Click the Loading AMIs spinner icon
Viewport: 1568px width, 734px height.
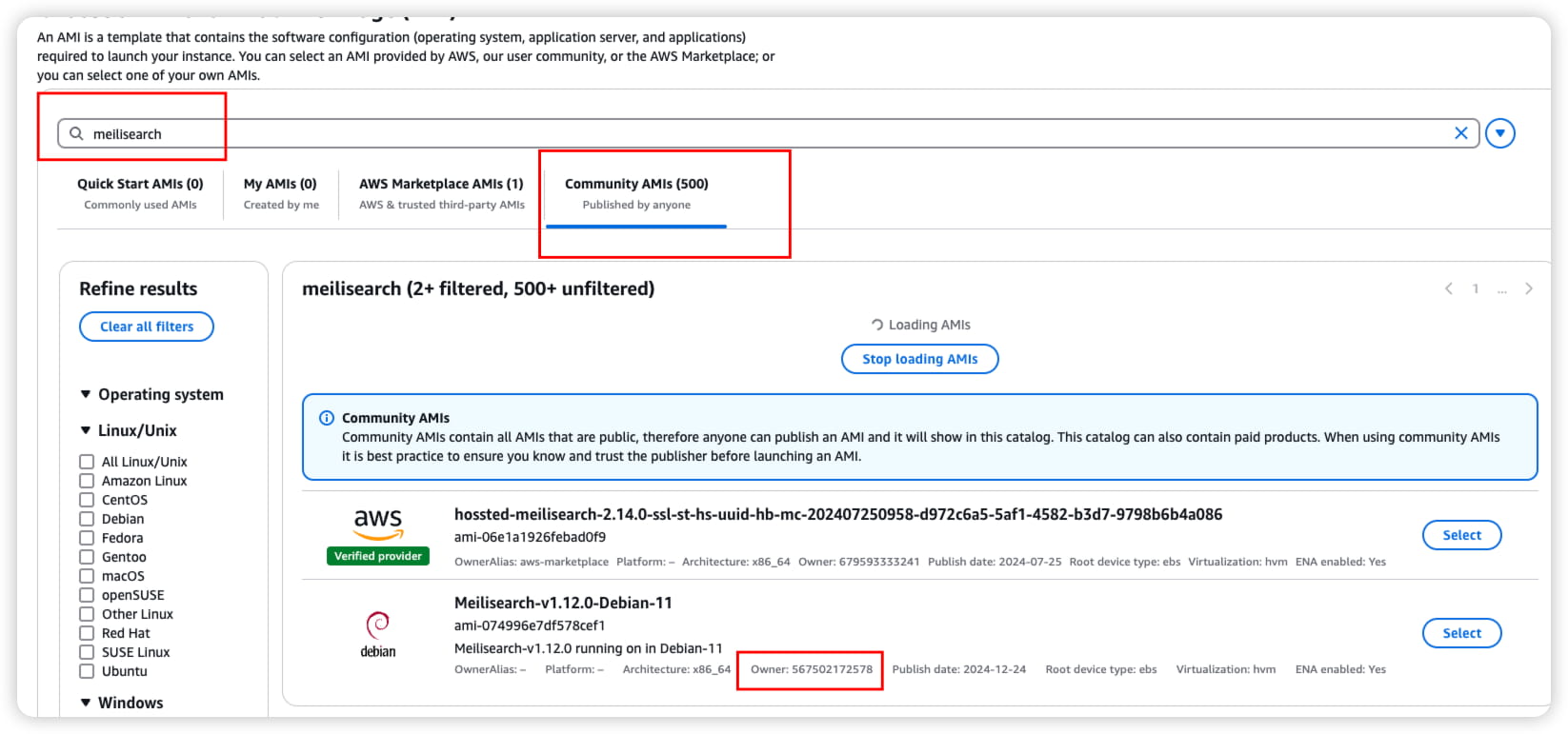[x=877, y=325]
